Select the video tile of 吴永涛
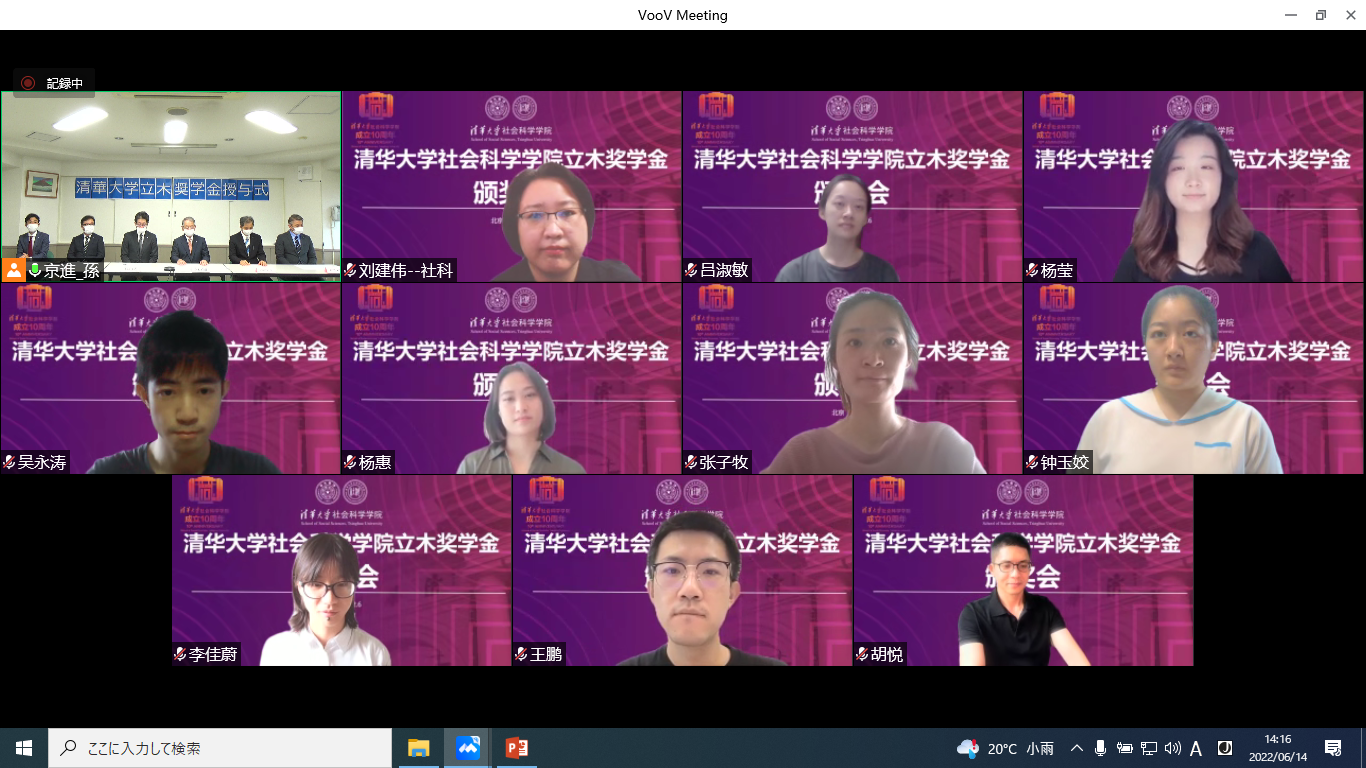1366x768 pixels. [x=171, y=379]
